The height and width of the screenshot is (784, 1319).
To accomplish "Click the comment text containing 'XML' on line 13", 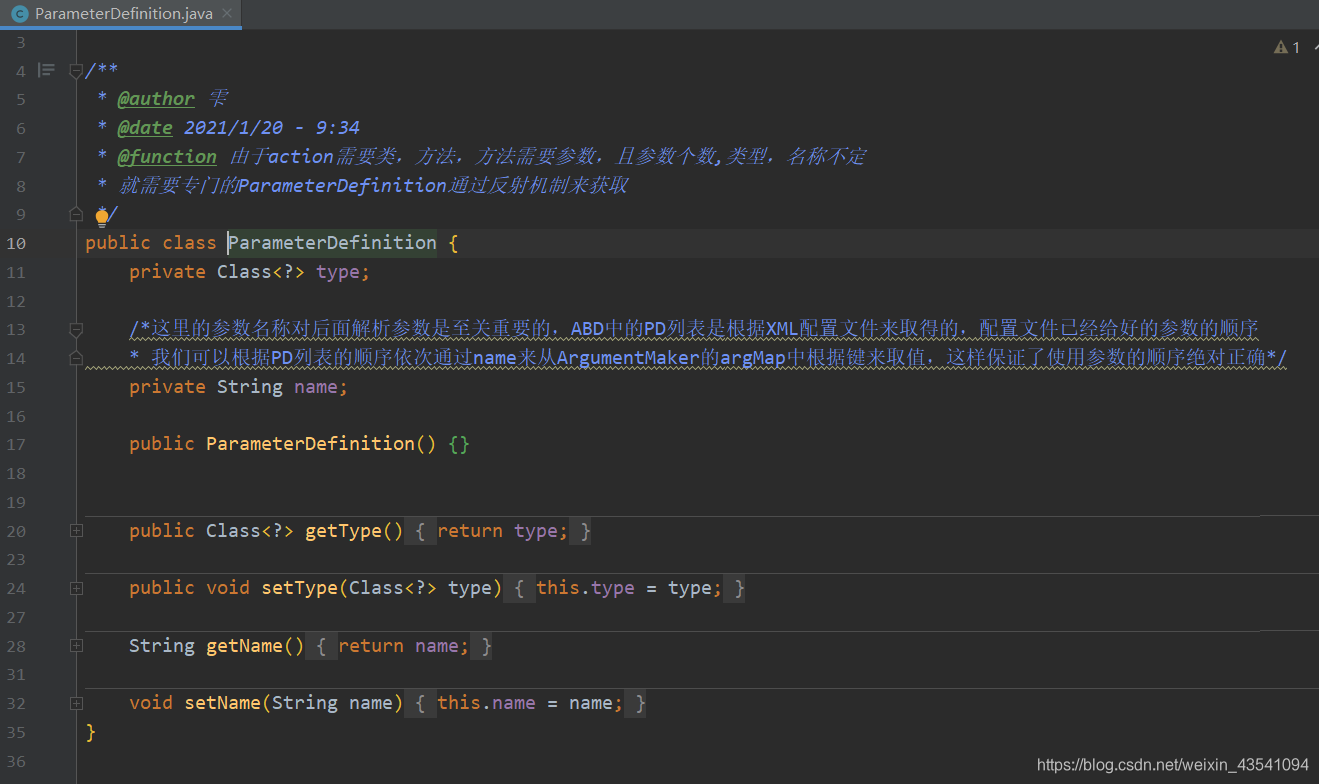I will tap(694, 329).
